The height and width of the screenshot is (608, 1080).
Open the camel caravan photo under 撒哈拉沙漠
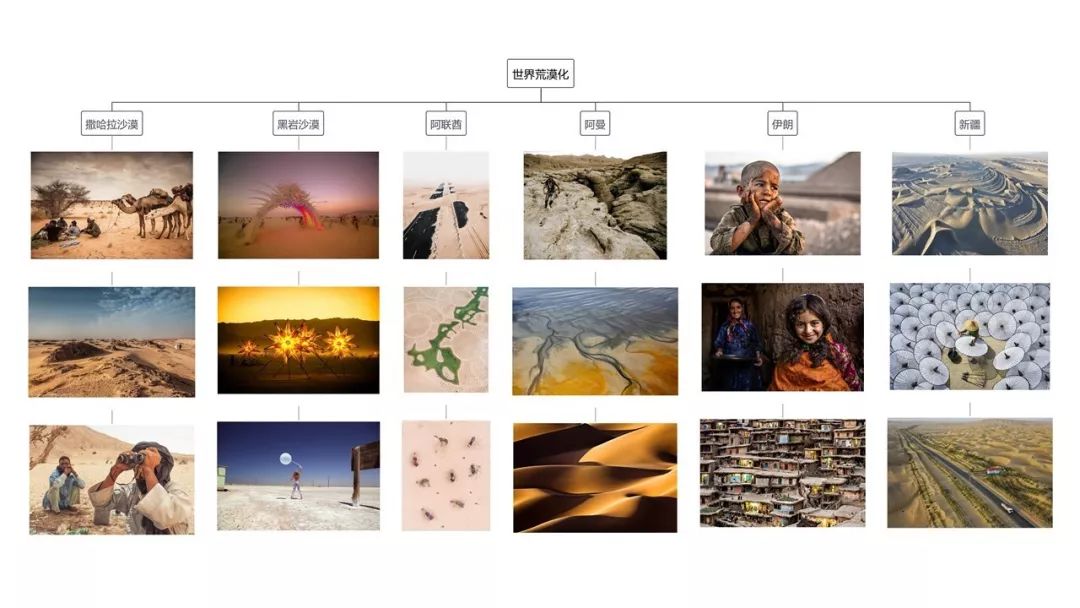point(112,205)
